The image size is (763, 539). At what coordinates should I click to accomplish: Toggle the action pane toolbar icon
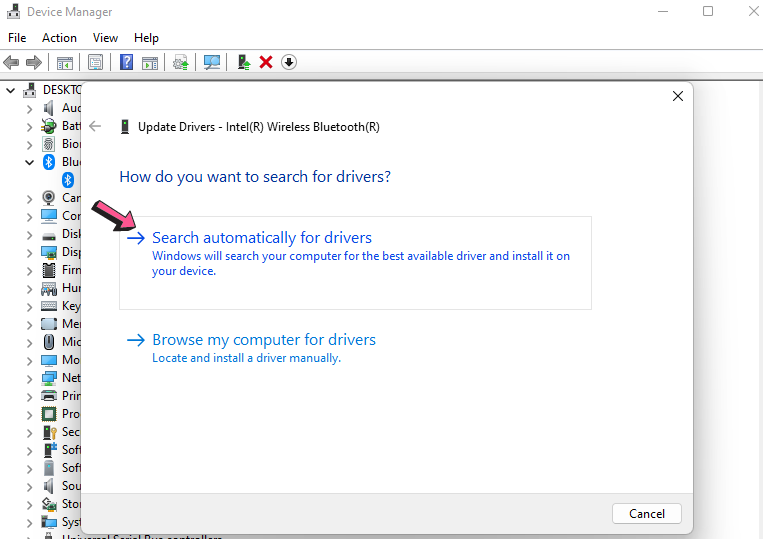click(x=150, y=62)
